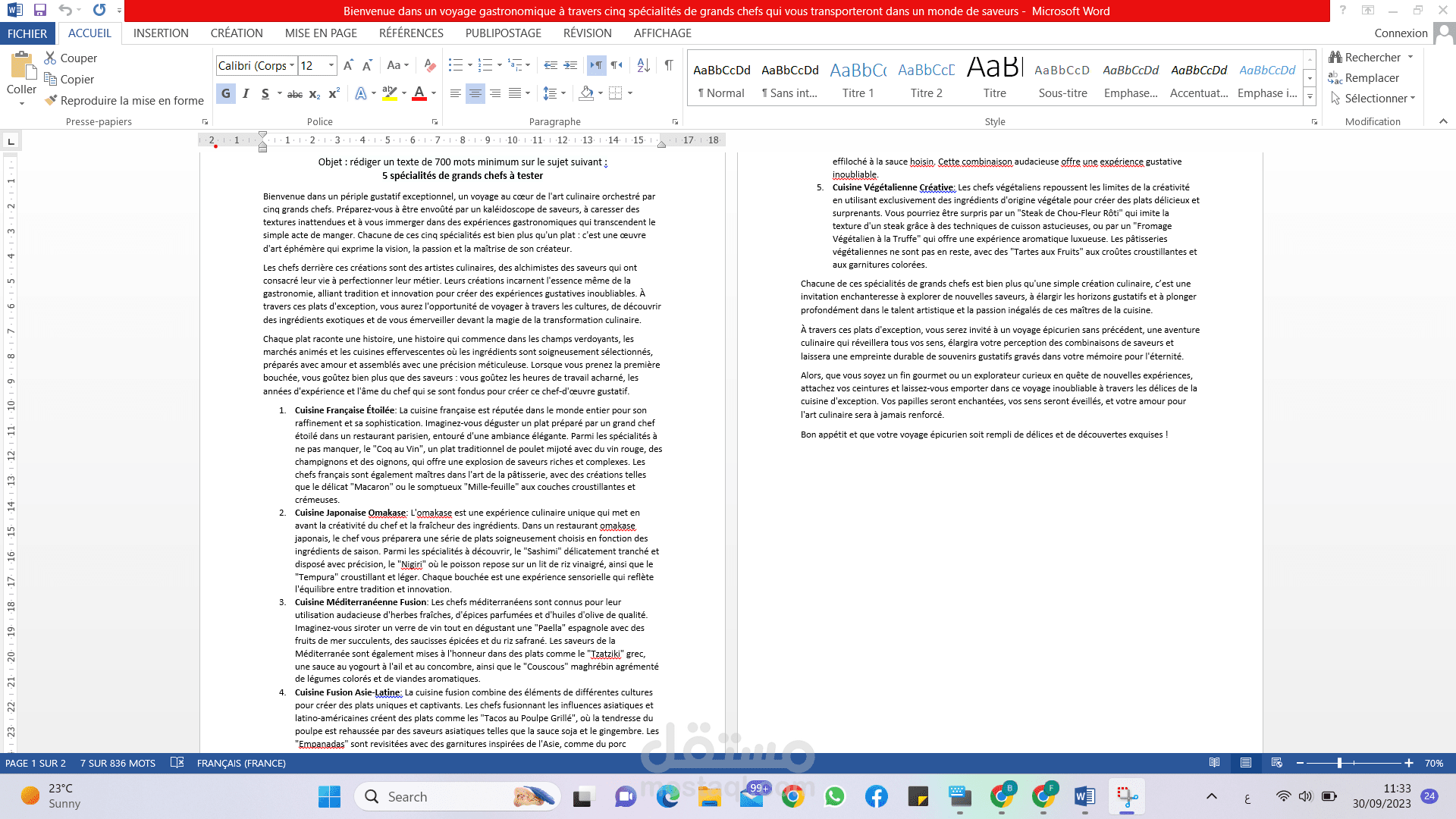The width and height of the screenshot is (1456, 819).
Task: Apply the yellow text highlight color
Action: pyautogui.click(x=389, y=93)
